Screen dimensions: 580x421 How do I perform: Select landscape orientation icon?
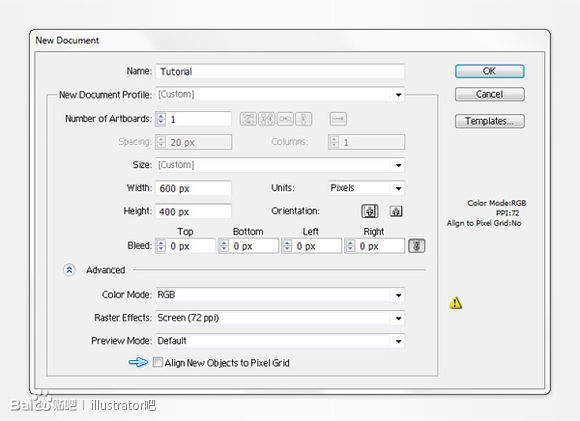tap(396, 211)
